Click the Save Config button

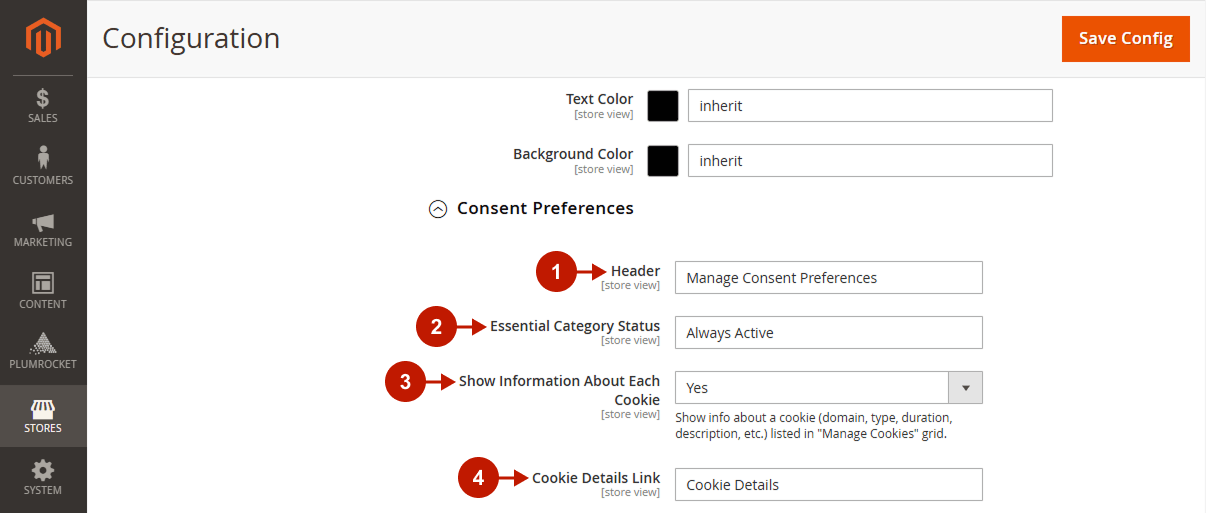tap(1126, 38)
